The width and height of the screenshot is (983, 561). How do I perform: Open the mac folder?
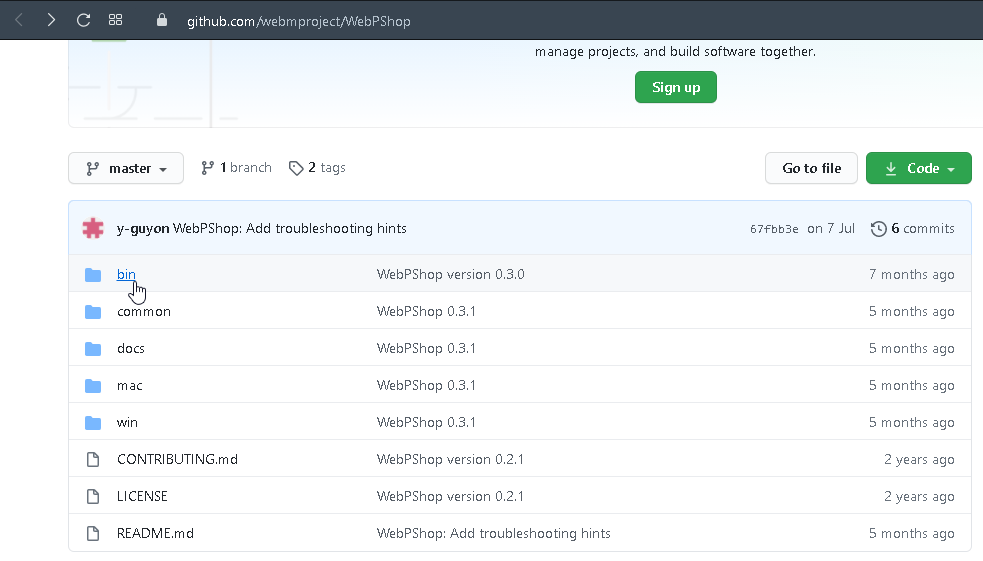tap(129, 385)
